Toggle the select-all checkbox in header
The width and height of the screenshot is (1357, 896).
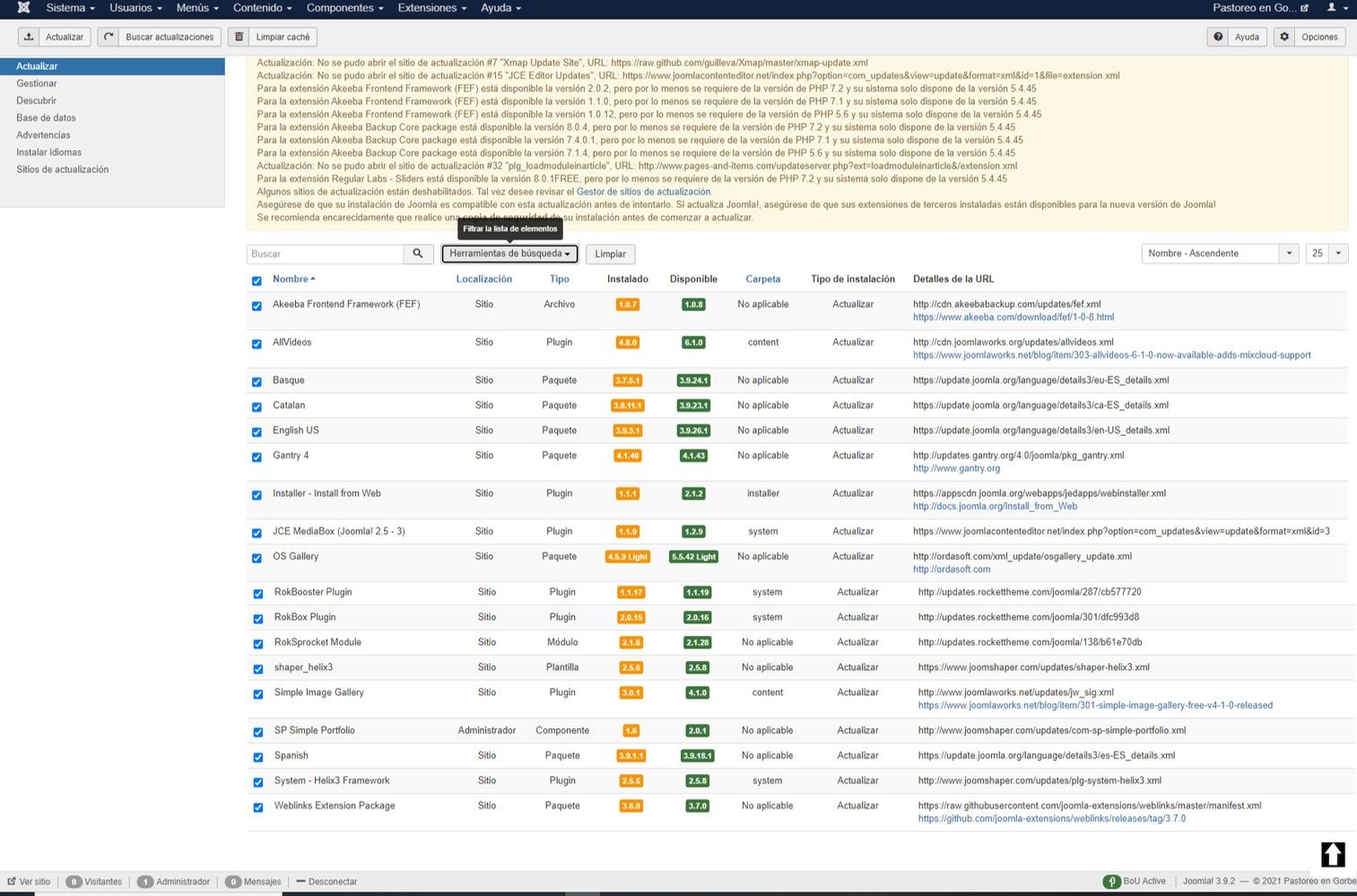[257, 281]
